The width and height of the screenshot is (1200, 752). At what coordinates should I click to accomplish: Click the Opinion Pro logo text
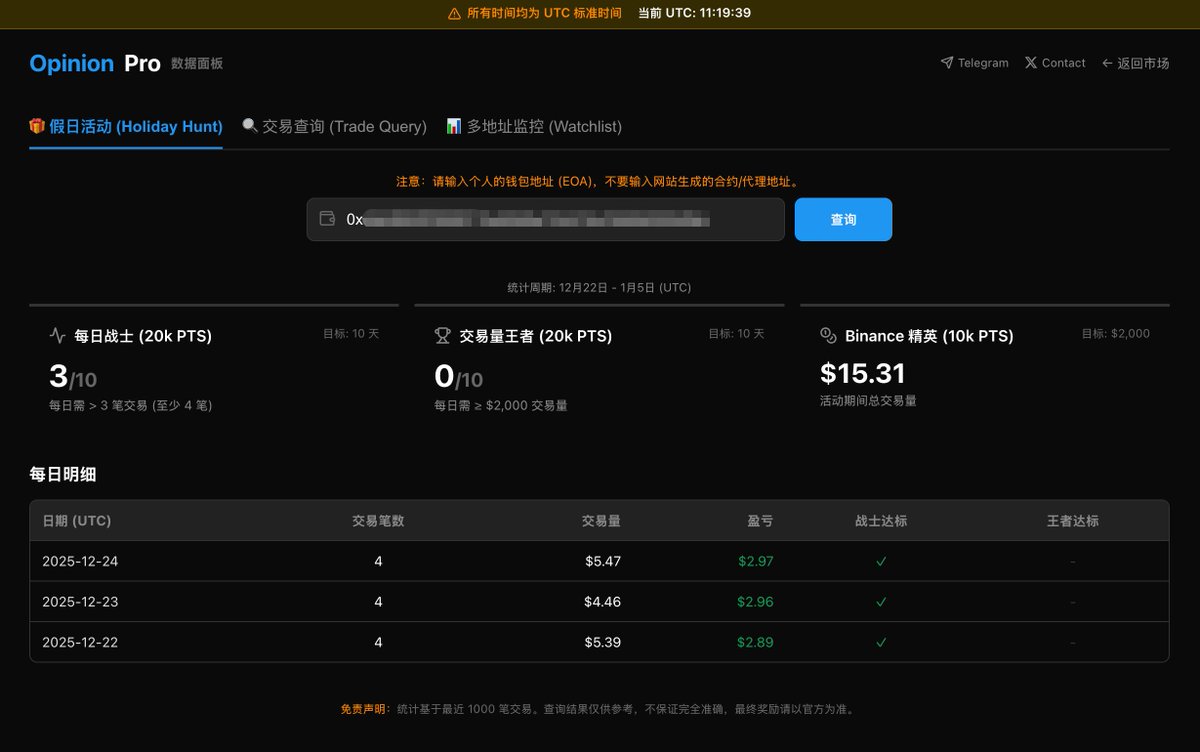[95, 63]
